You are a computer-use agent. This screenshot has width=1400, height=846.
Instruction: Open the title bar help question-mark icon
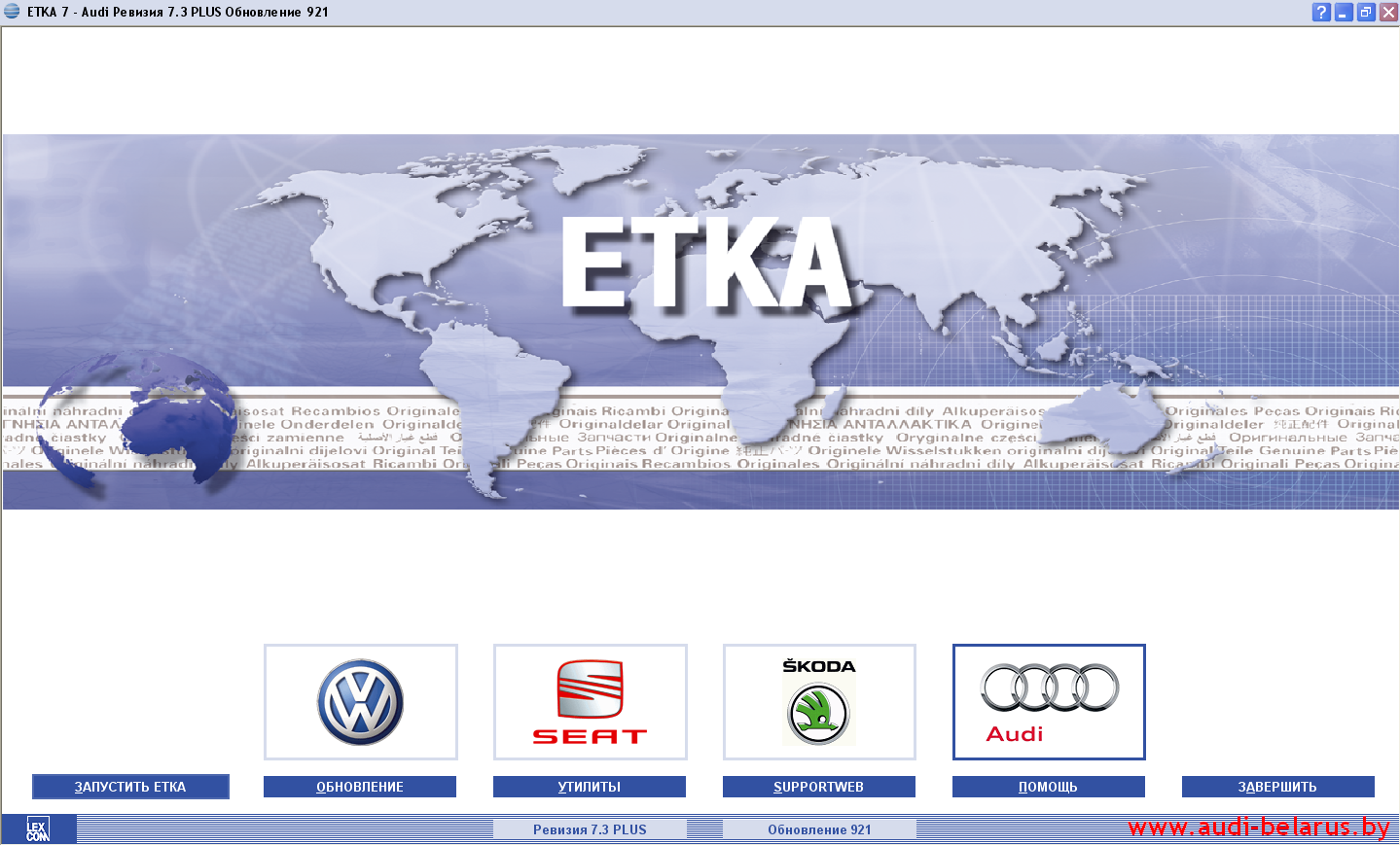pyautogui.click(x=1320, y=12)
